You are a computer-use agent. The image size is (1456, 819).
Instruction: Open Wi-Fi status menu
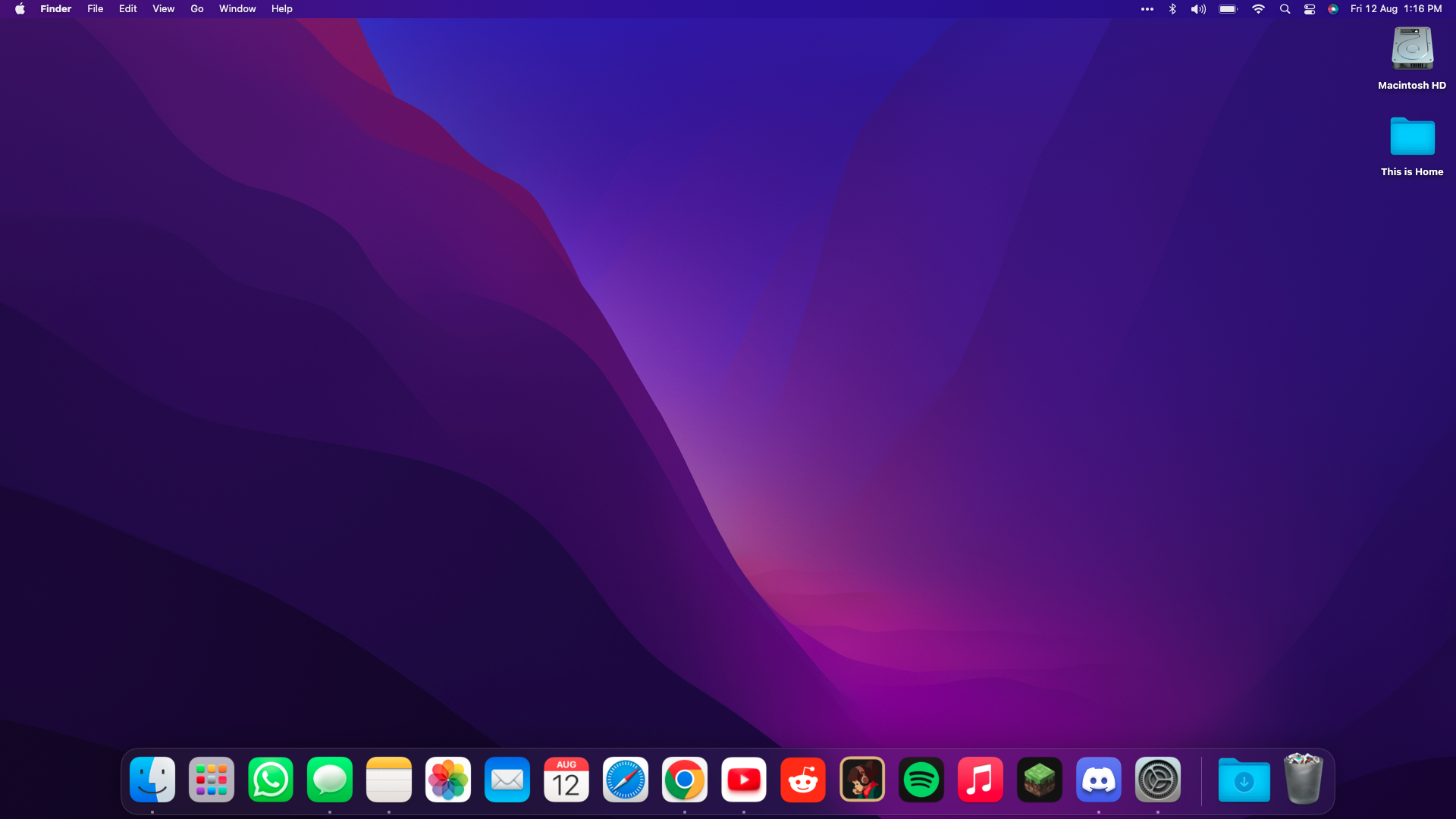[1259, 9]
